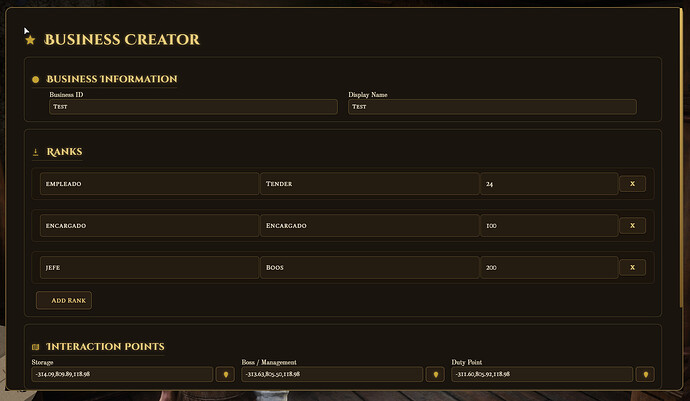Set Storage location with its pin button
The height and width of the screenshot is (401, 690).
[x=225, y=375]
